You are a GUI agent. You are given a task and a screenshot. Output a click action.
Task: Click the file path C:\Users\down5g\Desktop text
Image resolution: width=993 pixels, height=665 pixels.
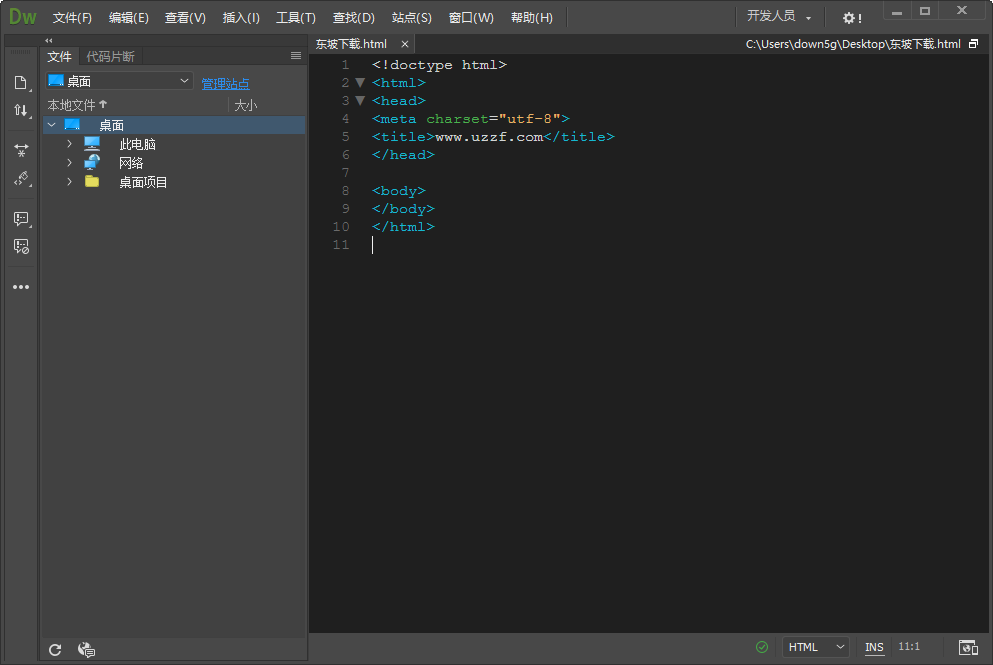(x=853, y=44)
